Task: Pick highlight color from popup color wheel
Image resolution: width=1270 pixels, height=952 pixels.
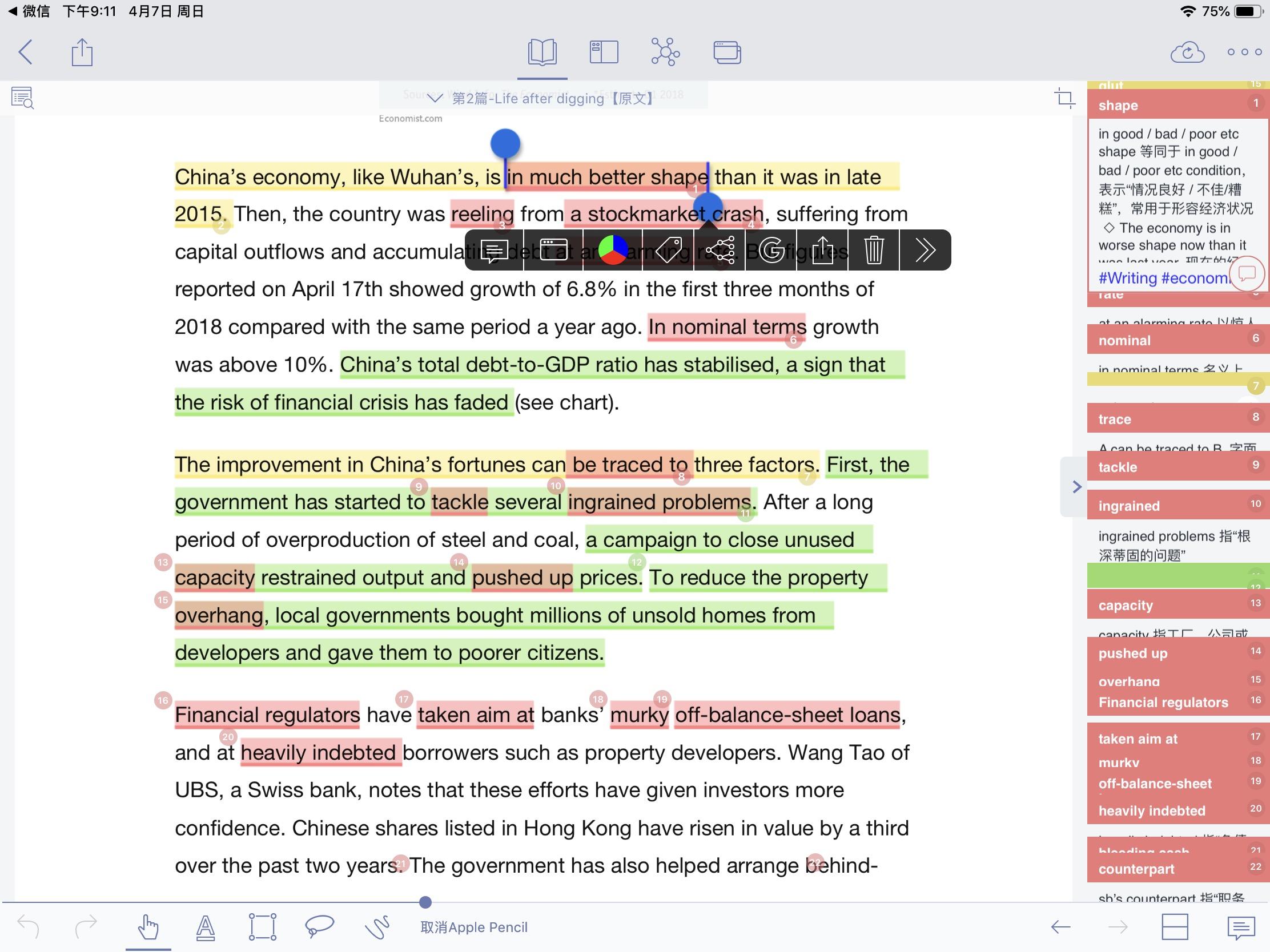Action: tap(613, 250)
